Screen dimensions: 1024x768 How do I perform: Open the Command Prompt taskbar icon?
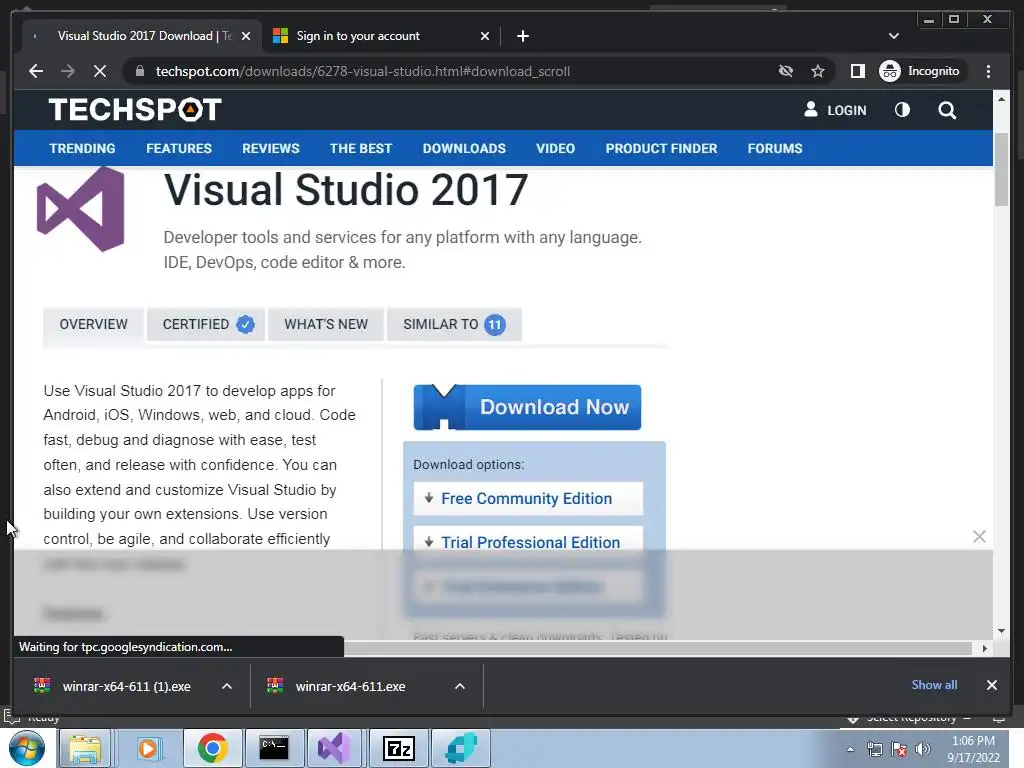274,748
